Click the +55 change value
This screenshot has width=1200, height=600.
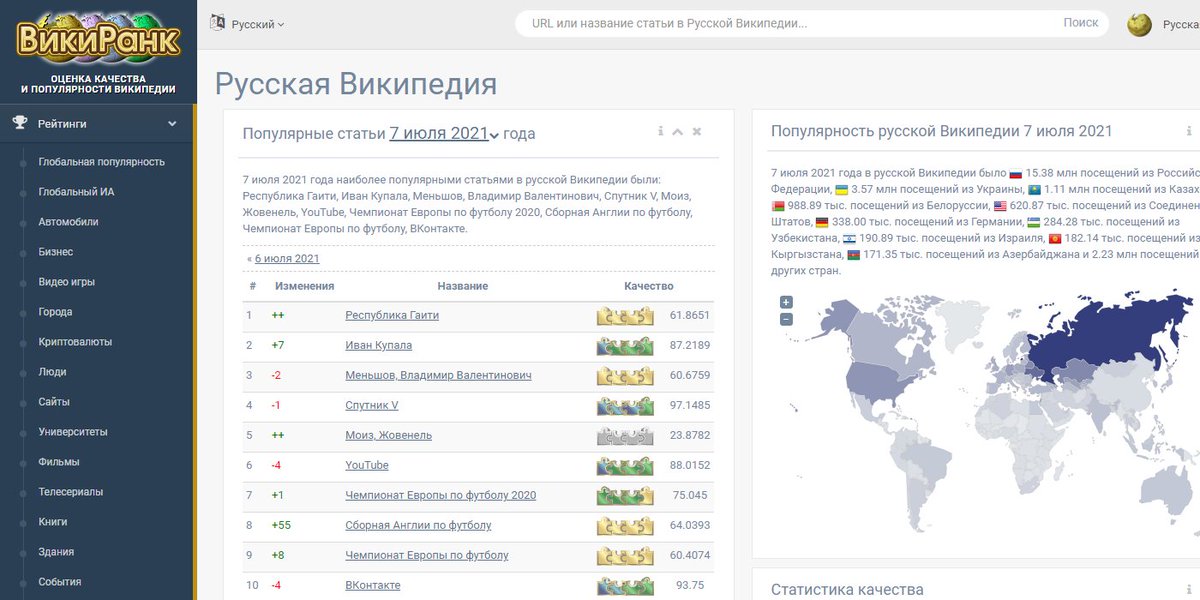(x=281, y=525)
